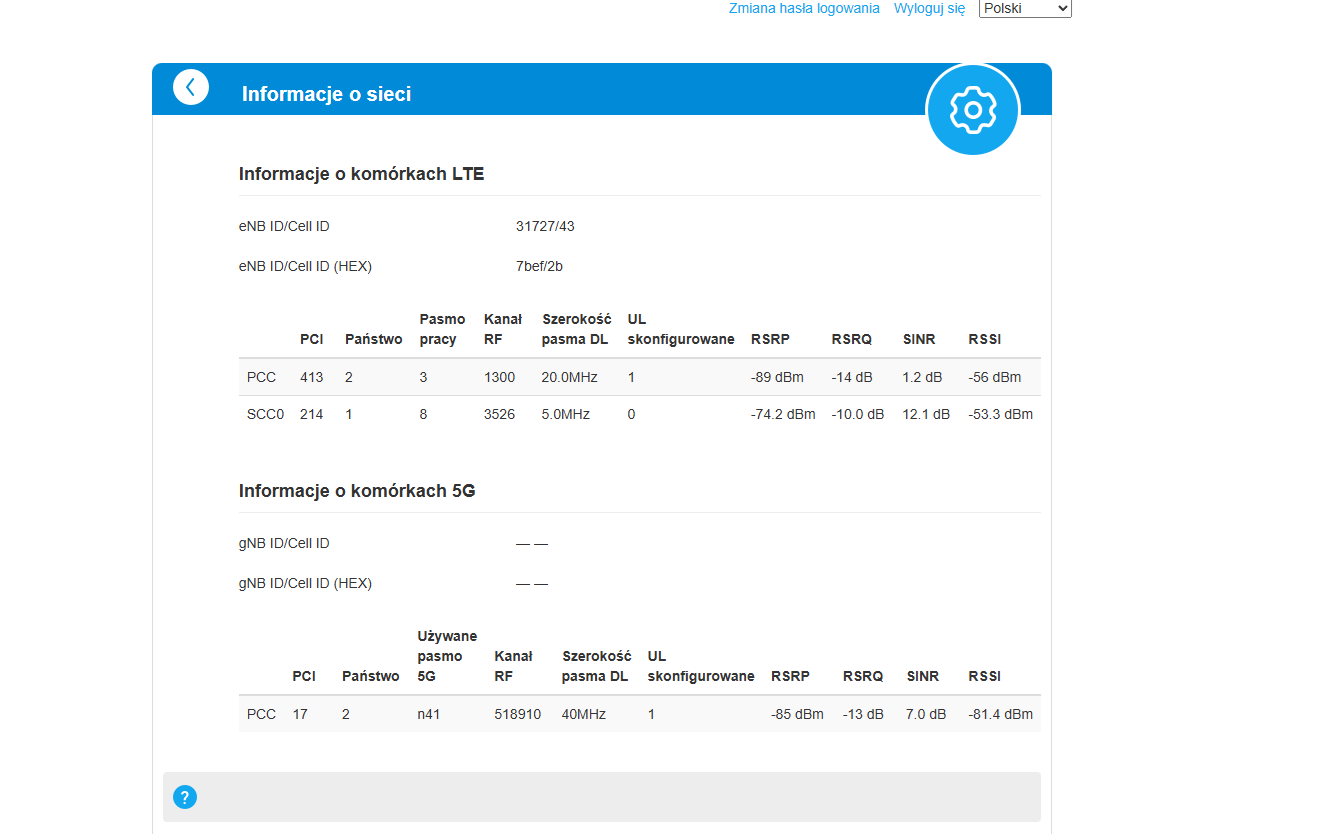Viewport: 1333px width, 834px height.
Task: Click the Używane pasmo 5G column header
Action: pos(447,656)
